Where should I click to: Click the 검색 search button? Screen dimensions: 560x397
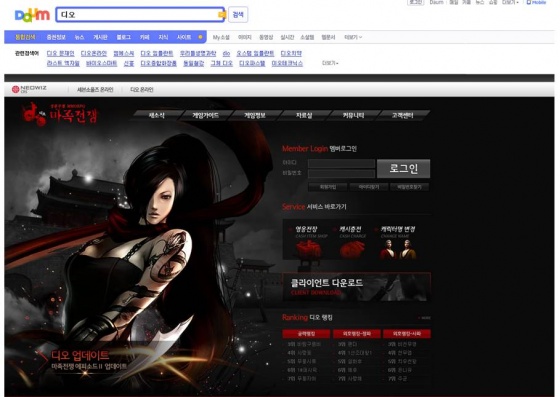(238, 15)
